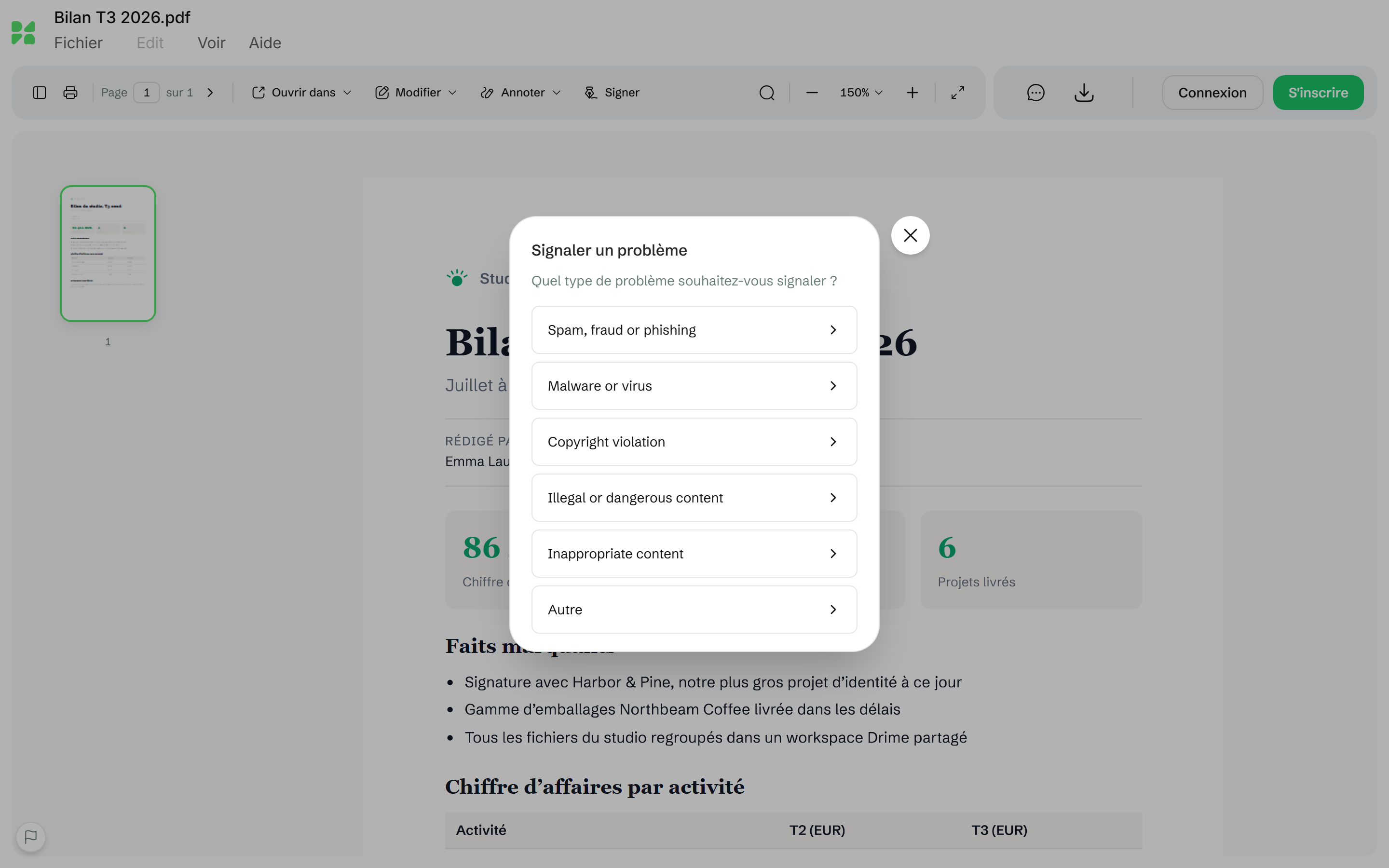Click the print icon
The image size is (1389, 868).
70,93
